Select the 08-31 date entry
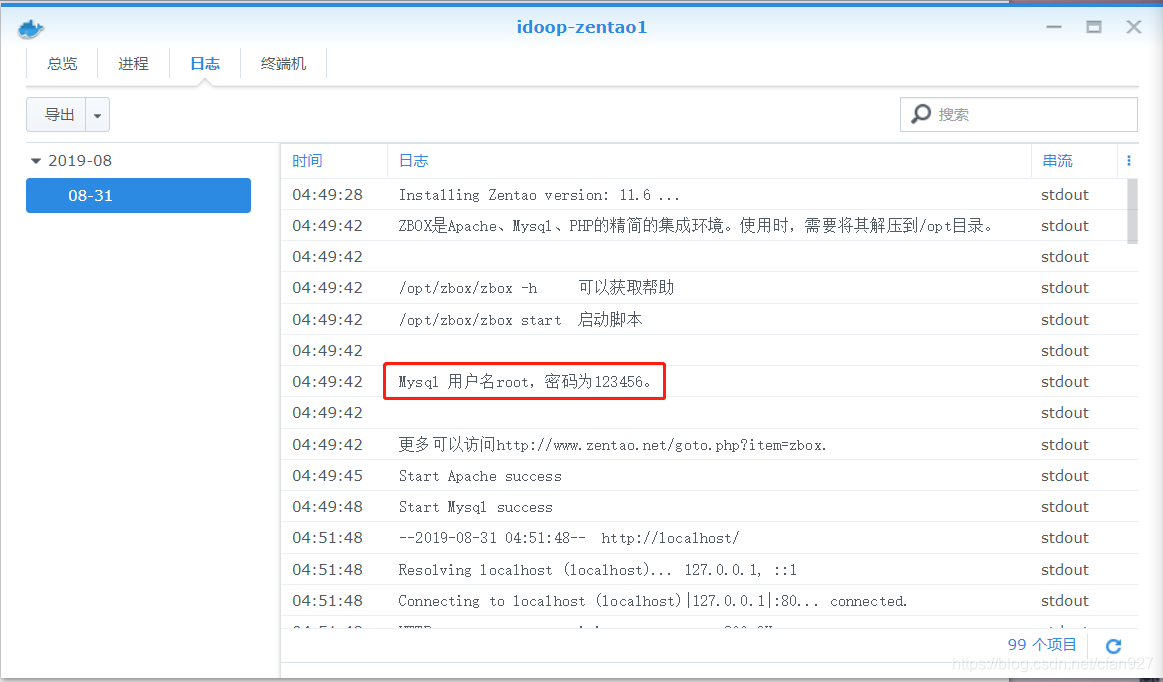 [138, 195]
